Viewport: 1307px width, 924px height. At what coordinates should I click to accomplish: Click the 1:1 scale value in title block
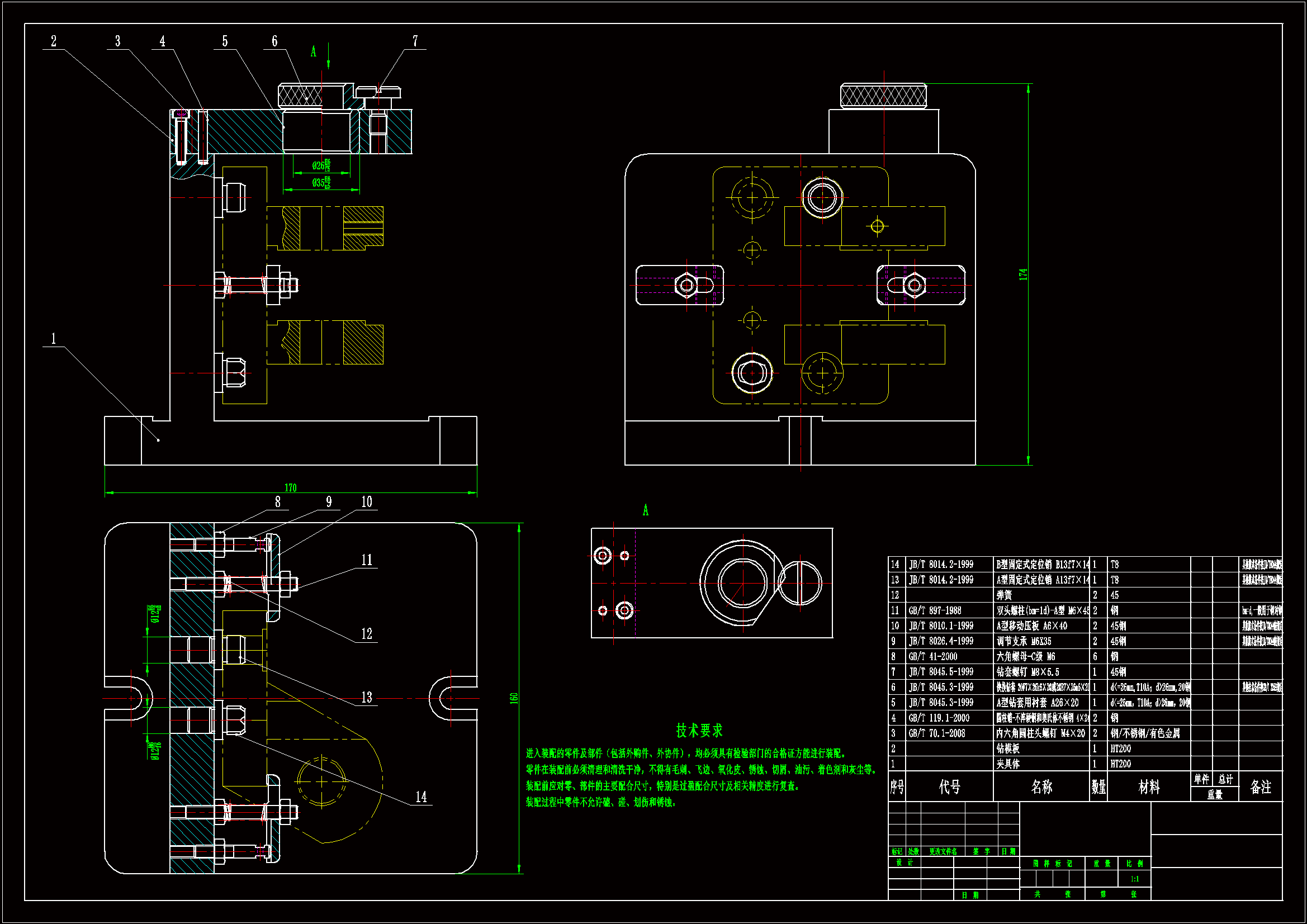click(1134, 879)
